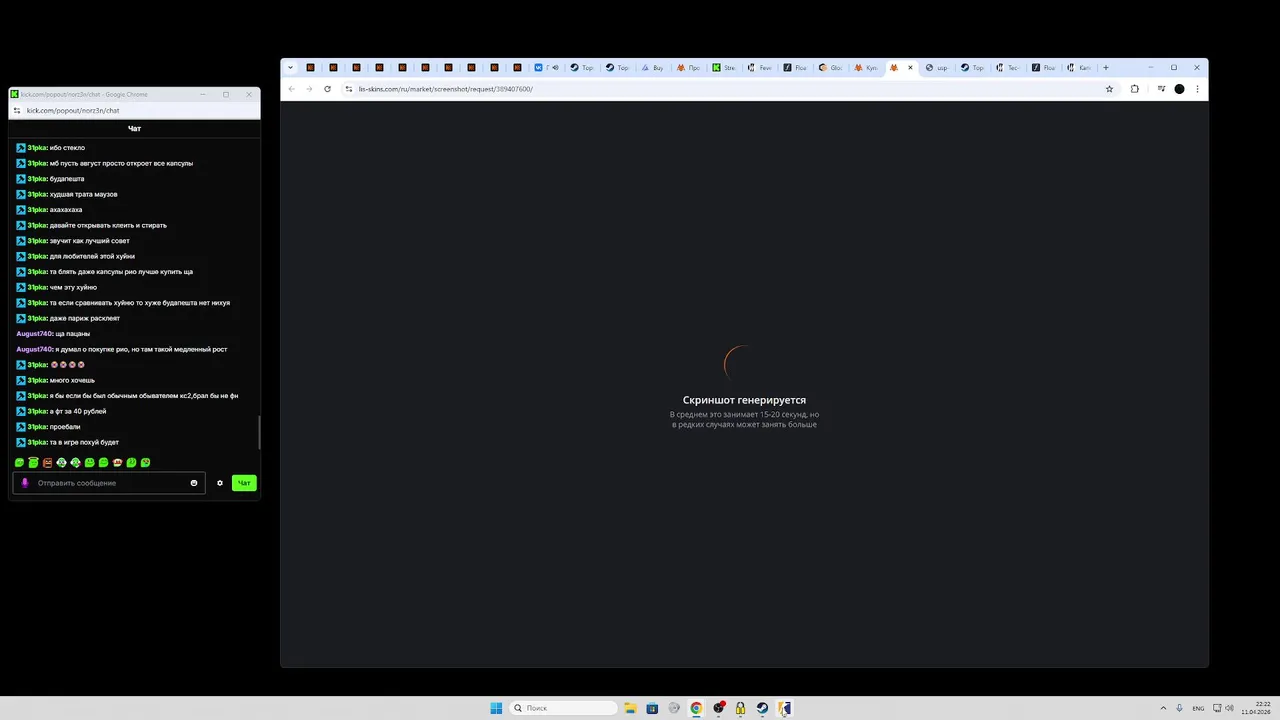The width and height of the screenshot is (1280, 720).
Task: Open File Explorer from taskbar
Action: point(630,708)
